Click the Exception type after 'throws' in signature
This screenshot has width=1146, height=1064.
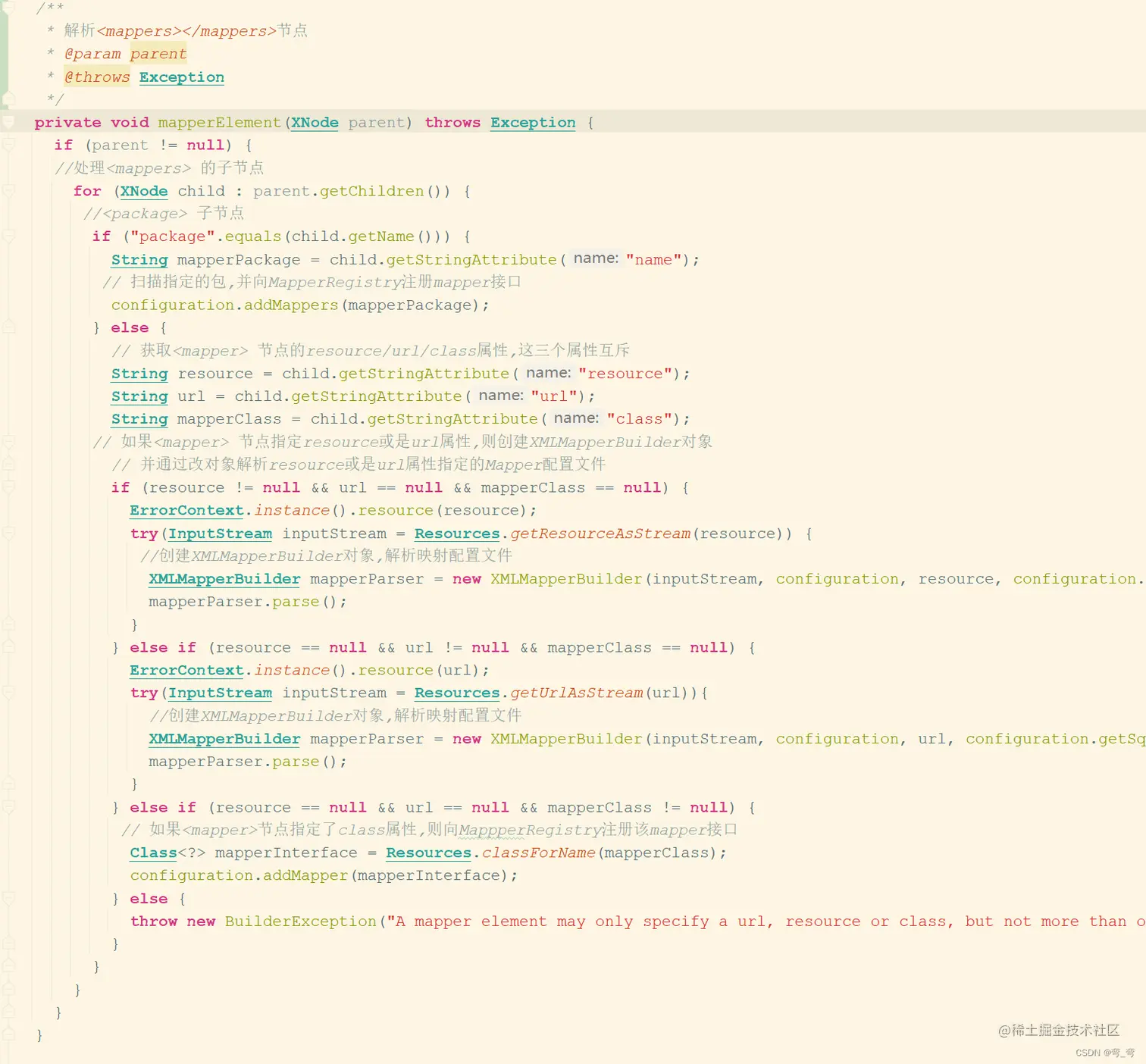click(533, 123)
